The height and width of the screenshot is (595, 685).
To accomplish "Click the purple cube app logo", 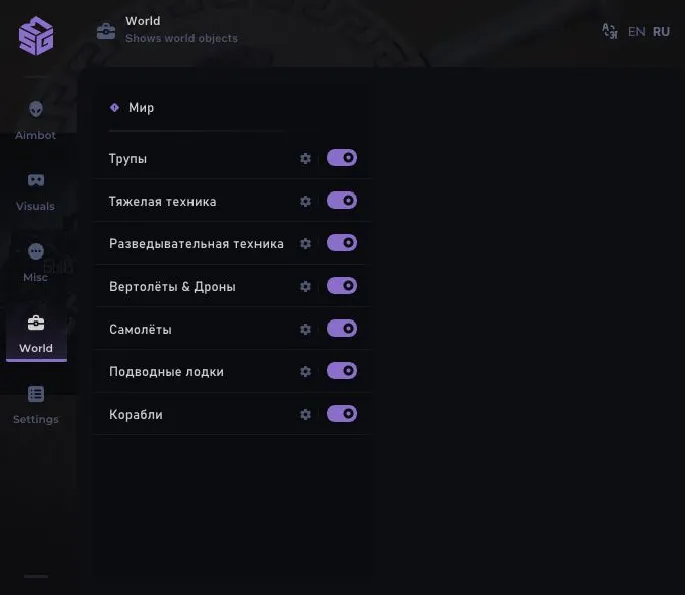I will point(36,37).
